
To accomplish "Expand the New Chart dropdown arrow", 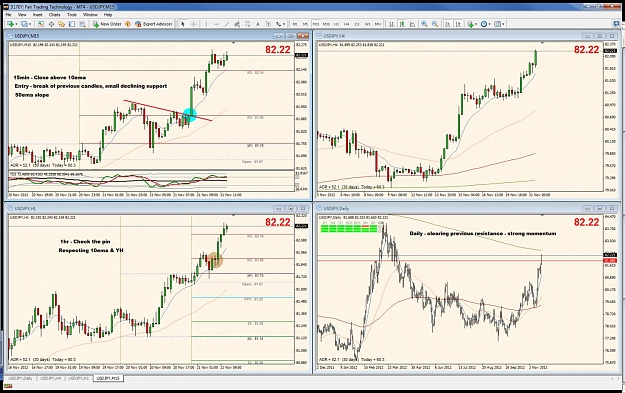I will pos(16,24).
